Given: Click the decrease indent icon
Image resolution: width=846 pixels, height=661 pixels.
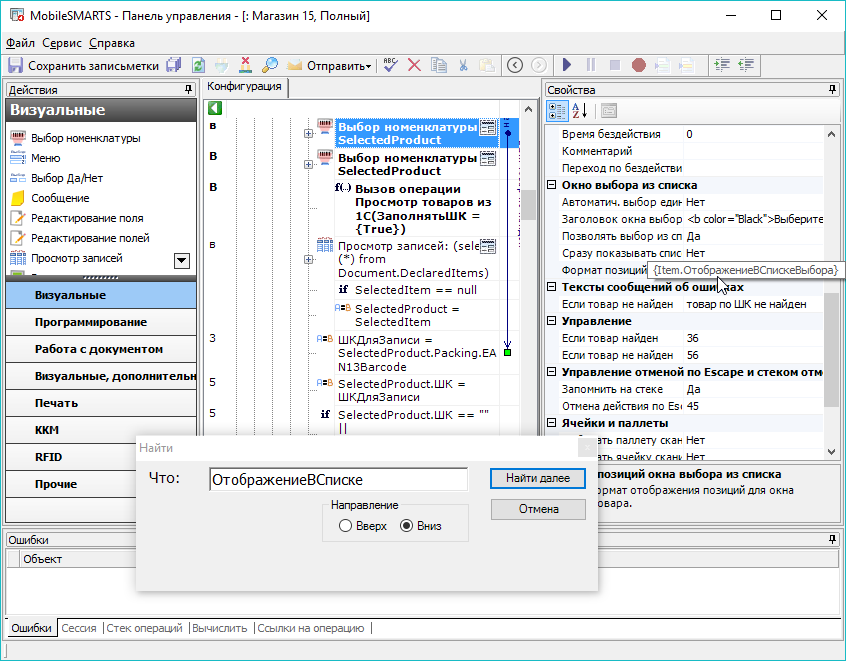Looking at the screenshot, I should 746,65.
